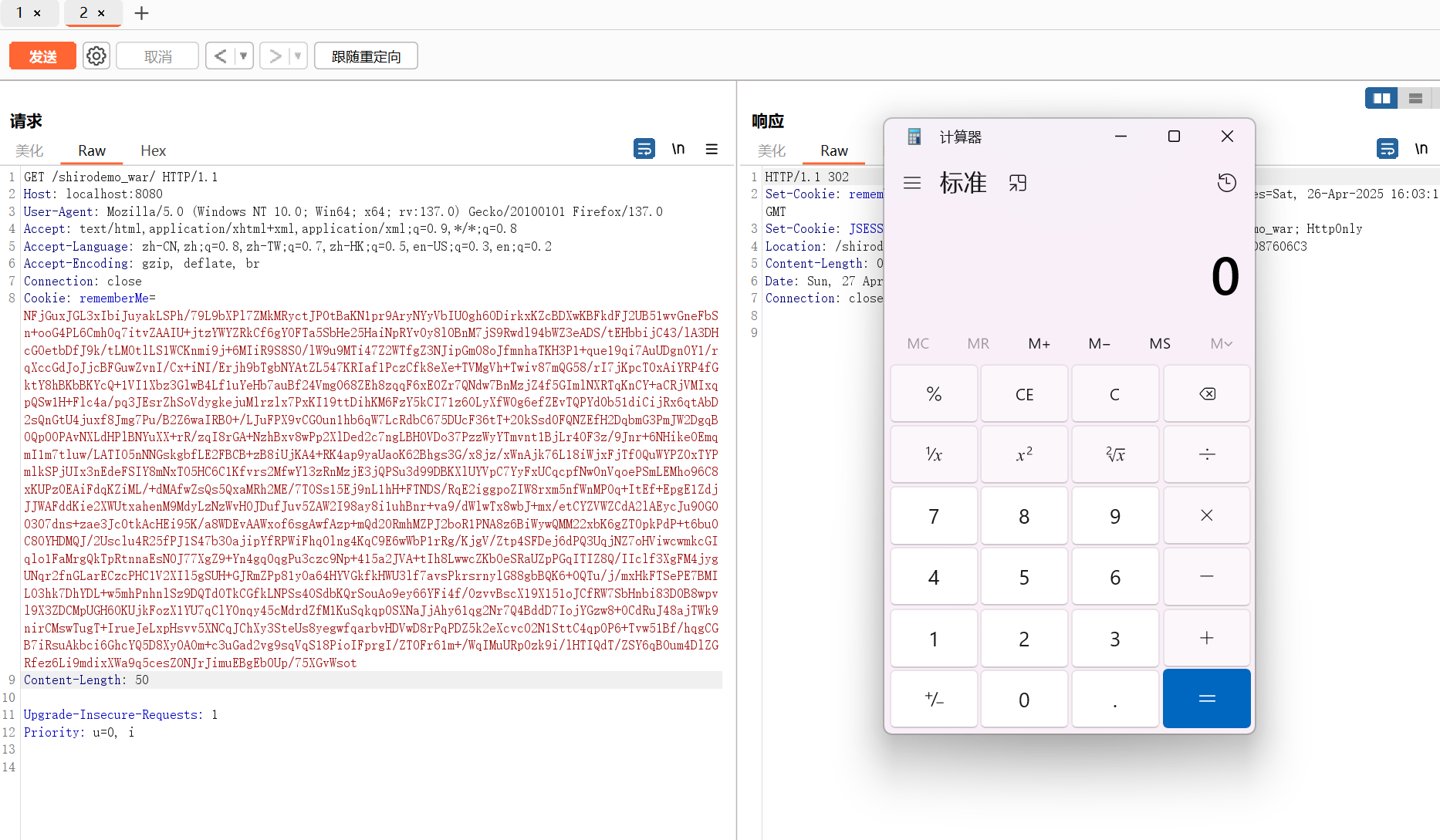Add a new repeater tab with plus
The width and height of the screenshot is (1440, 840).
click(141, 13)
